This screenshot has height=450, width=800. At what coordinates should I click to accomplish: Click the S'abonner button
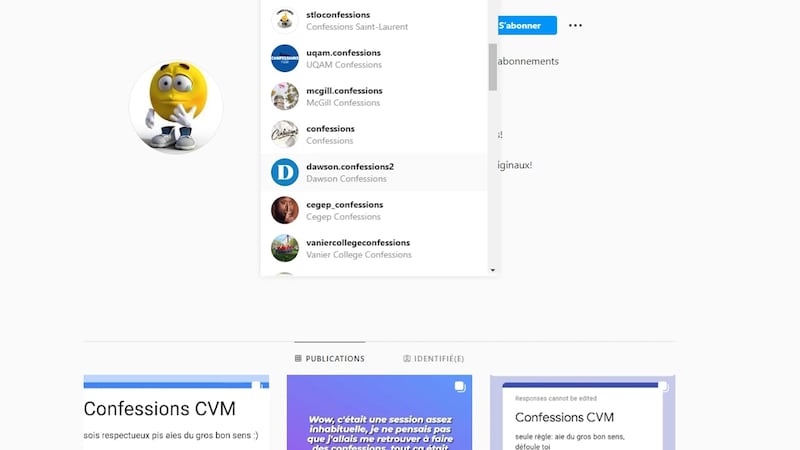click(x=528, y=26)
